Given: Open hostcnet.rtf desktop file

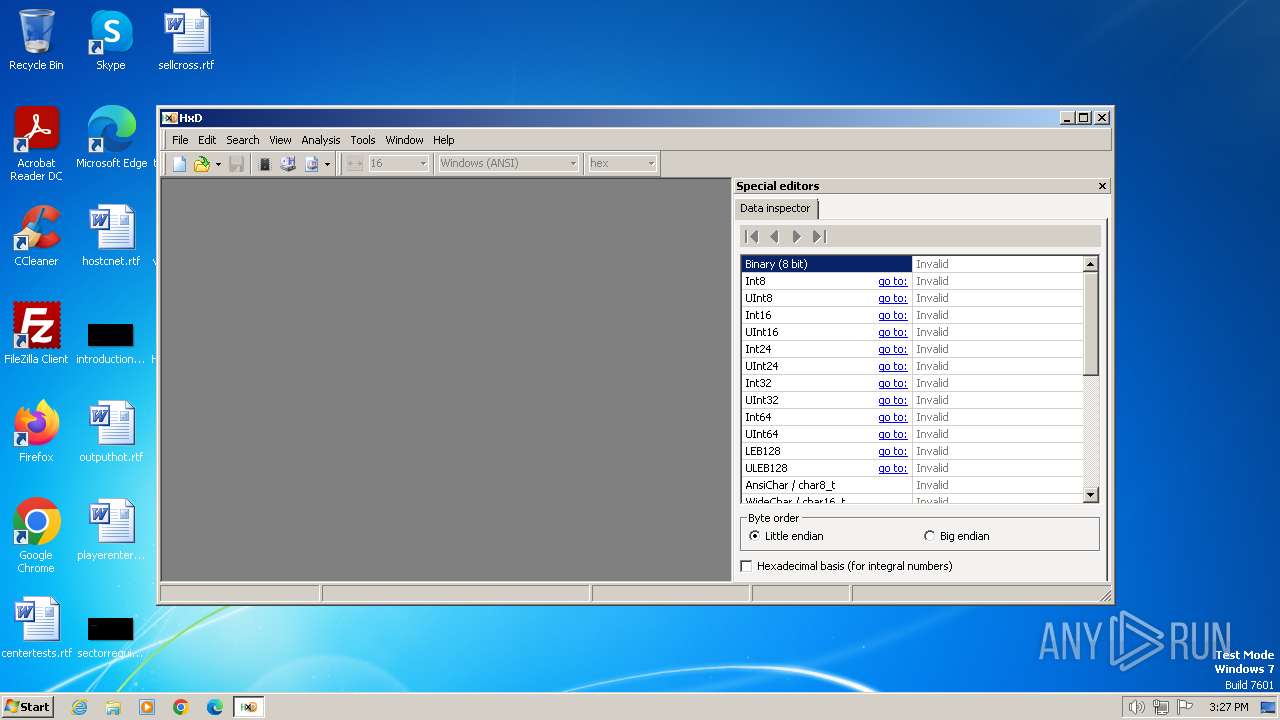Looking at the screenshot, I should coord(111,236).
